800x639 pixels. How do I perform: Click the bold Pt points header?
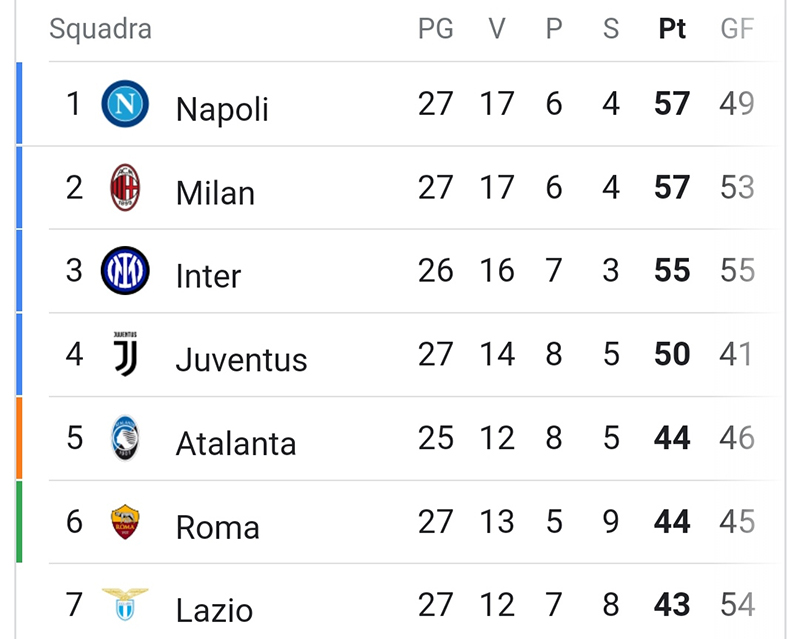point(672,29)
